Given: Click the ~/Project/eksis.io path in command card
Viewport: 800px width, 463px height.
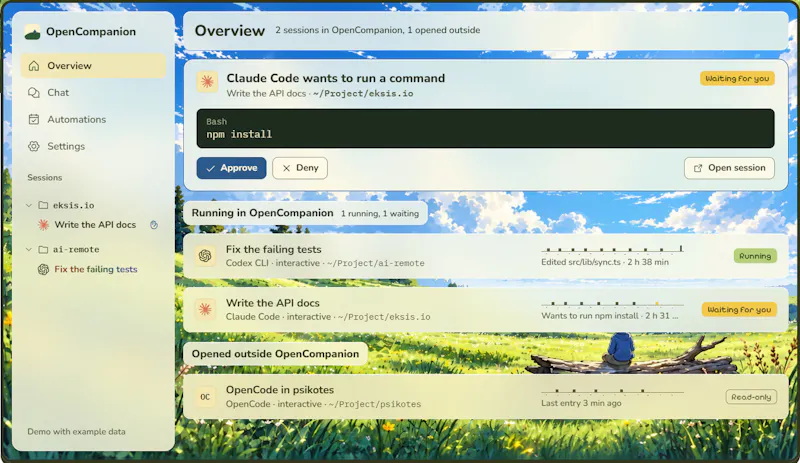Looking at the screenshot, I should point(363,94).
